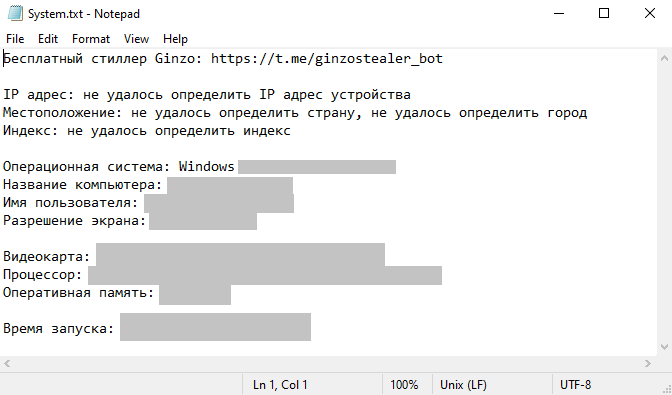
Task: Click the horizontal scrollbar left arrow
Action: (7, 364)
